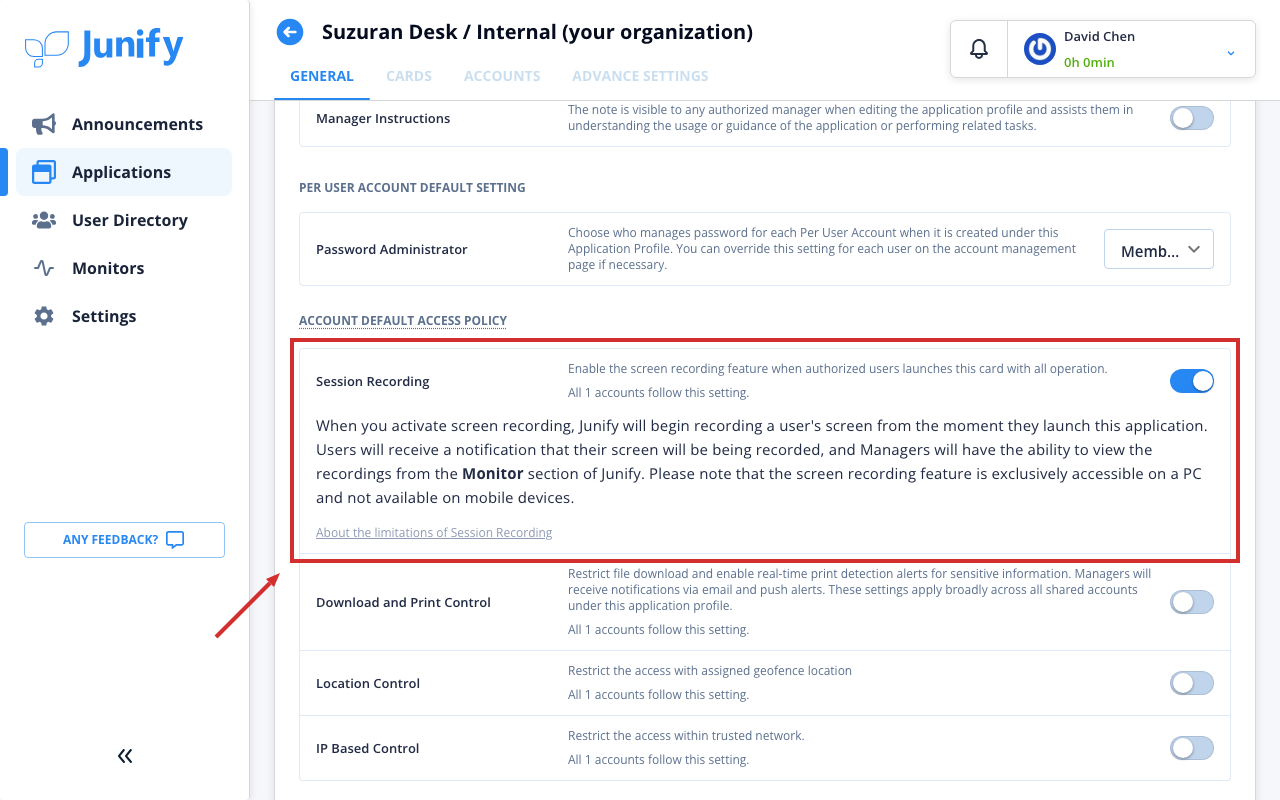Viewport: 1280px width, 800px height.
Task: Open notifications bell
Action: click(979, 48)
